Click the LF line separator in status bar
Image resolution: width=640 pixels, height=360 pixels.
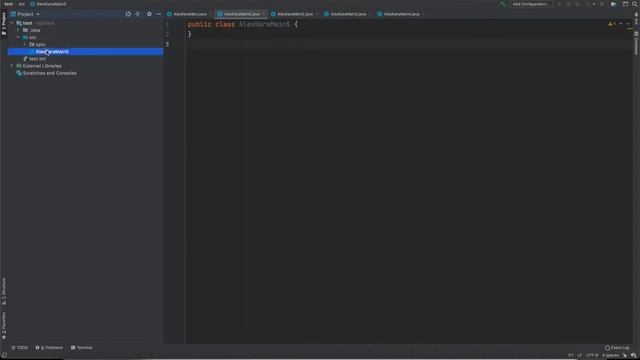pos(579,356)
